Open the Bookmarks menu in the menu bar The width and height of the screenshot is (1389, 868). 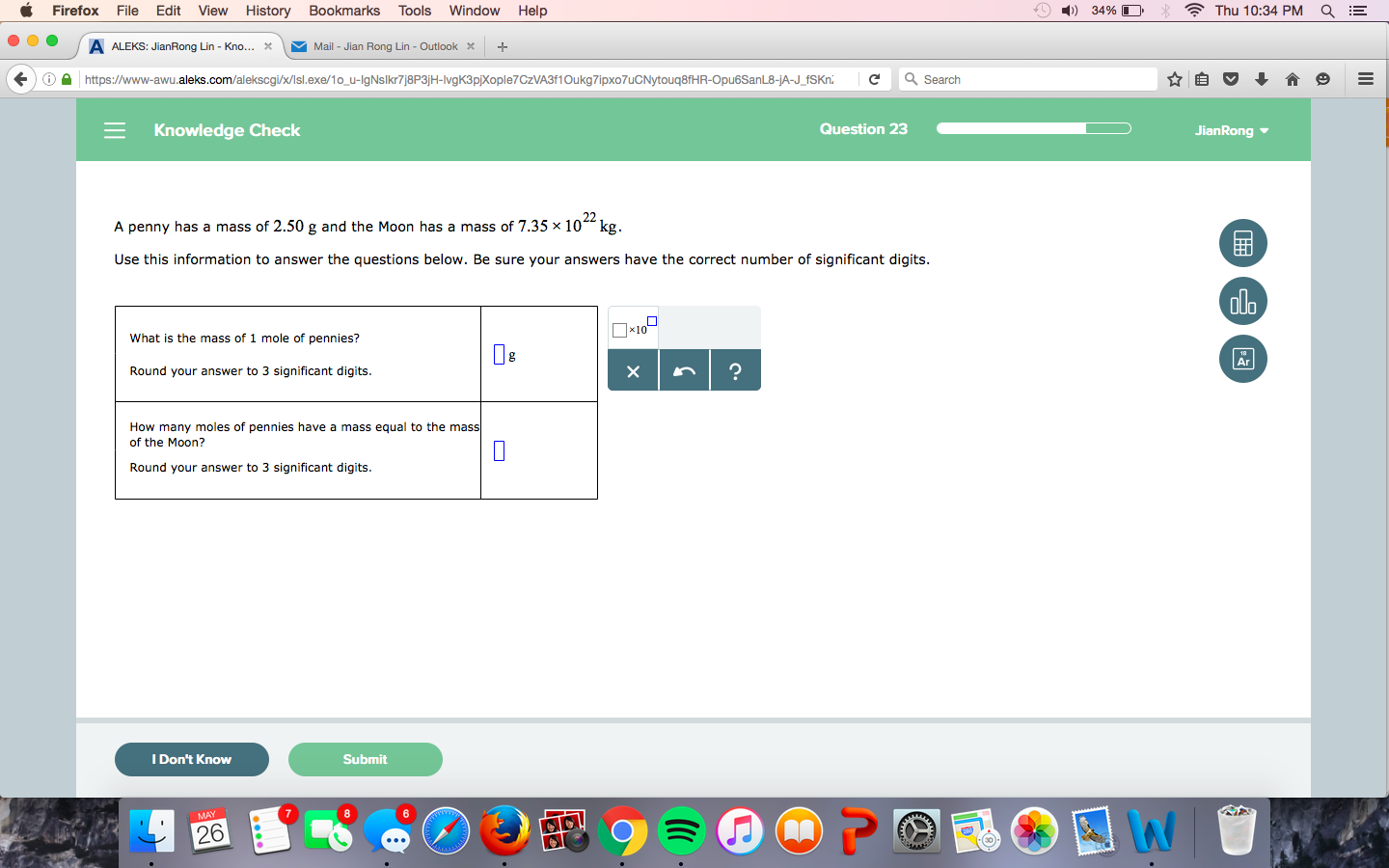pyautogui.click(x=344, y=11)
